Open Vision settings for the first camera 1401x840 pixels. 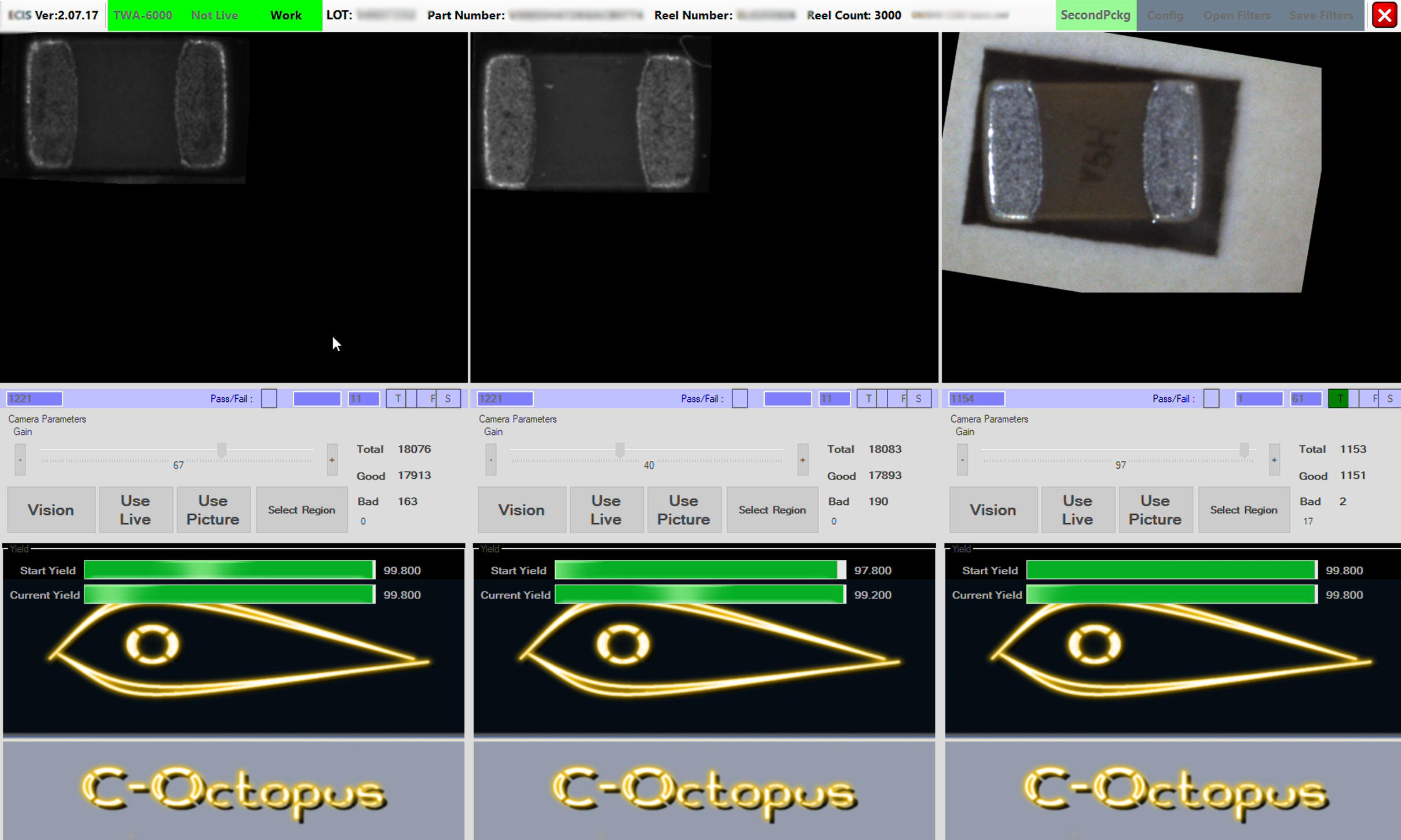pyautogui.click(x=50, y=509)
